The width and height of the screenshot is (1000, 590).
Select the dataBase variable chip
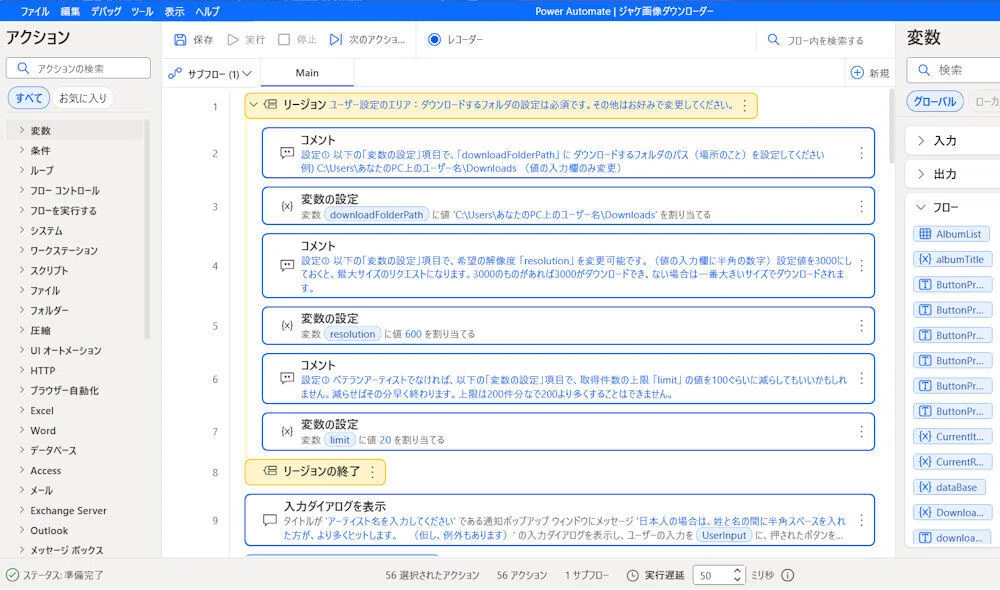tap(949, 487)
